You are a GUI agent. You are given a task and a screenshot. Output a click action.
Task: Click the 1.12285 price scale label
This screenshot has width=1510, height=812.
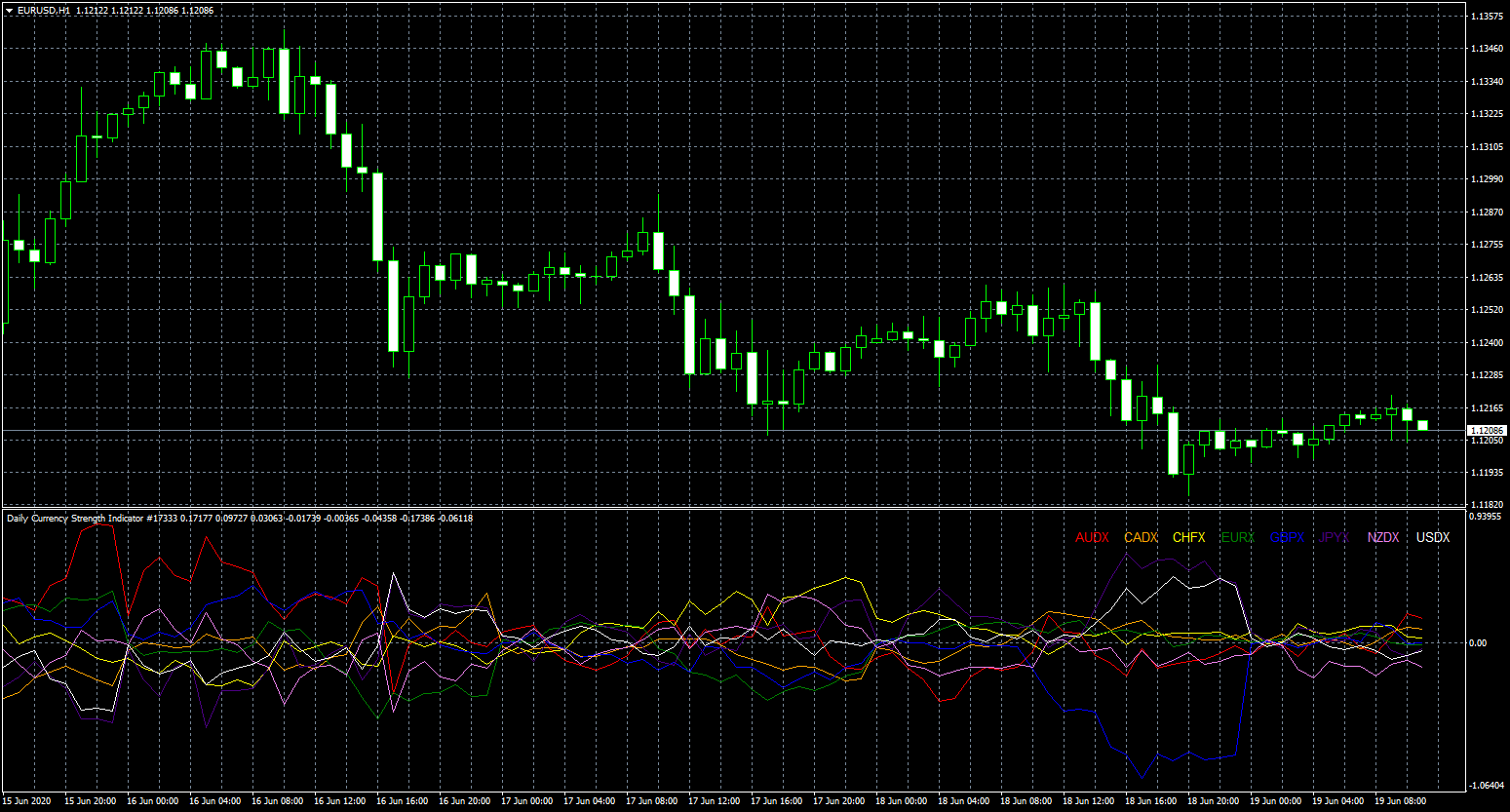pos(1487,375)
